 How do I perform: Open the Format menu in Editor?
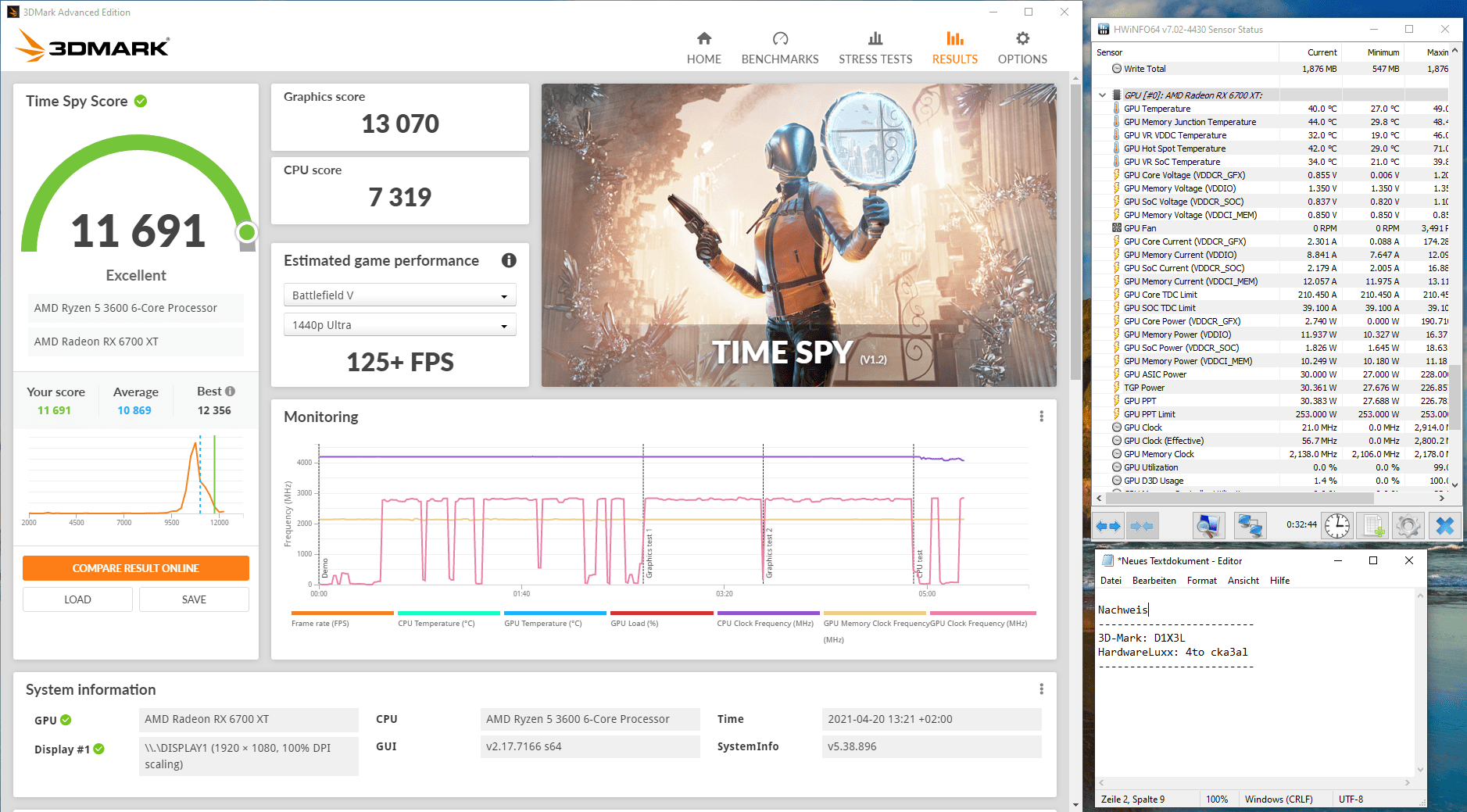click(1201, 581)
